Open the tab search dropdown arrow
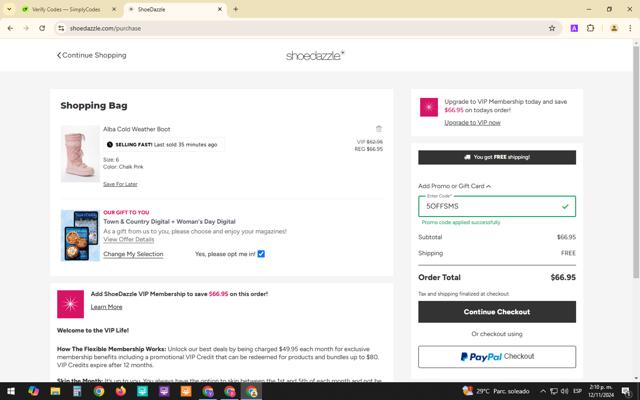 [x=9, y=9]
